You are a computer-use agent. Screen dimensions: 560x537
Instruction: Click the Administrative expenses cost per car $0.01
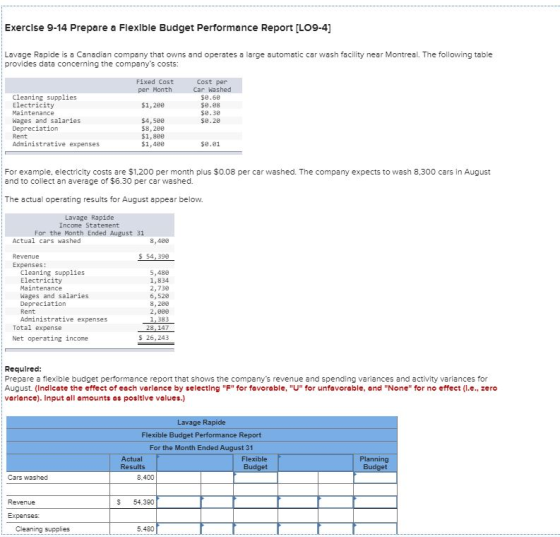(210, 144)
